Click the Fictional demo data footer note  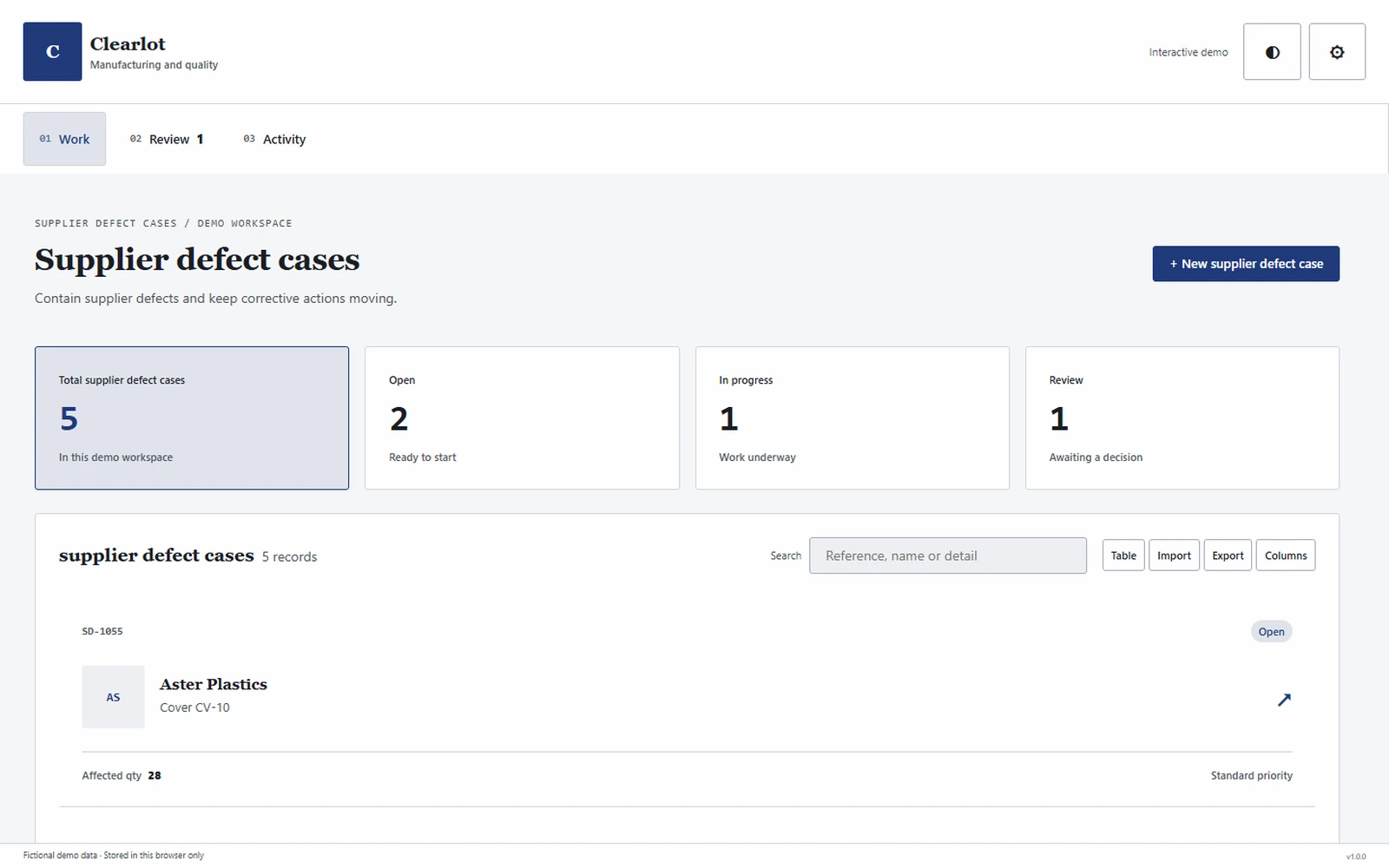point(114,856)
